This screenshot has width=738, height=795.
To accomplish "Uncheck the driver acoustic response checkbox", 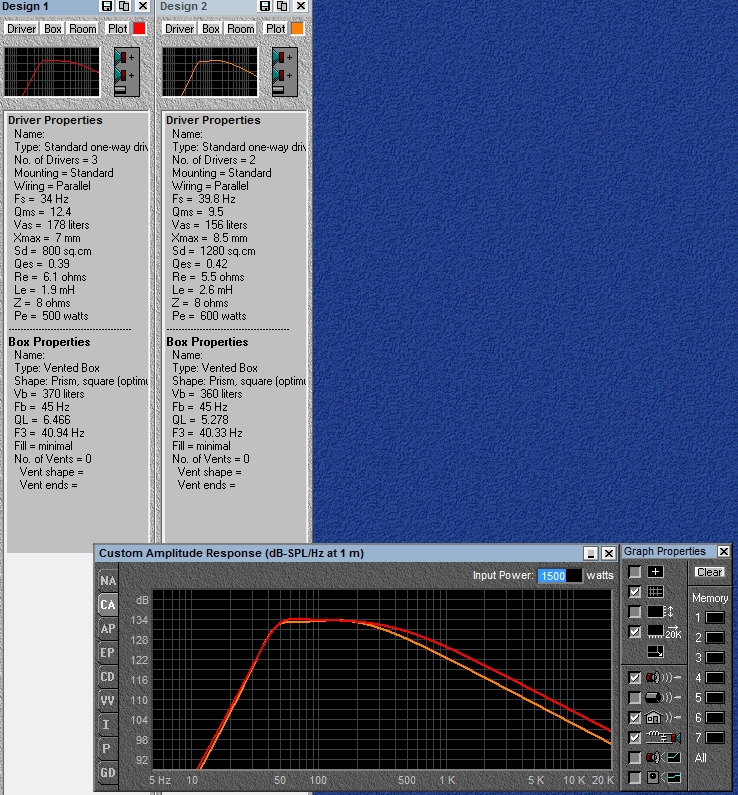I will coord(635,677).
